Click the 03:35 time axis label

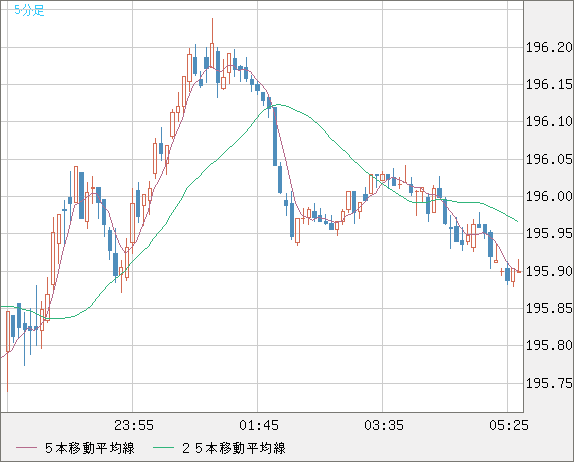384,425
